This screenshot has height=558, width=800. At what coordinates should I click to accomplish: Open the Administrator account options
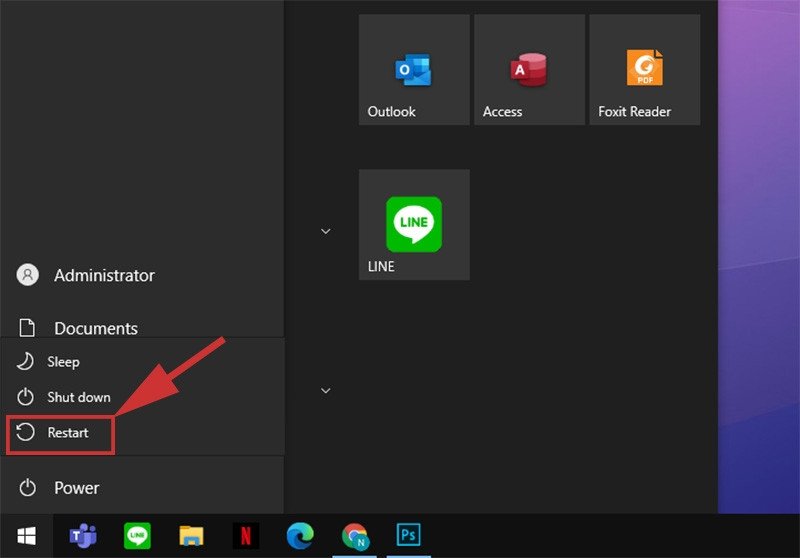click(x=103, y=275)
